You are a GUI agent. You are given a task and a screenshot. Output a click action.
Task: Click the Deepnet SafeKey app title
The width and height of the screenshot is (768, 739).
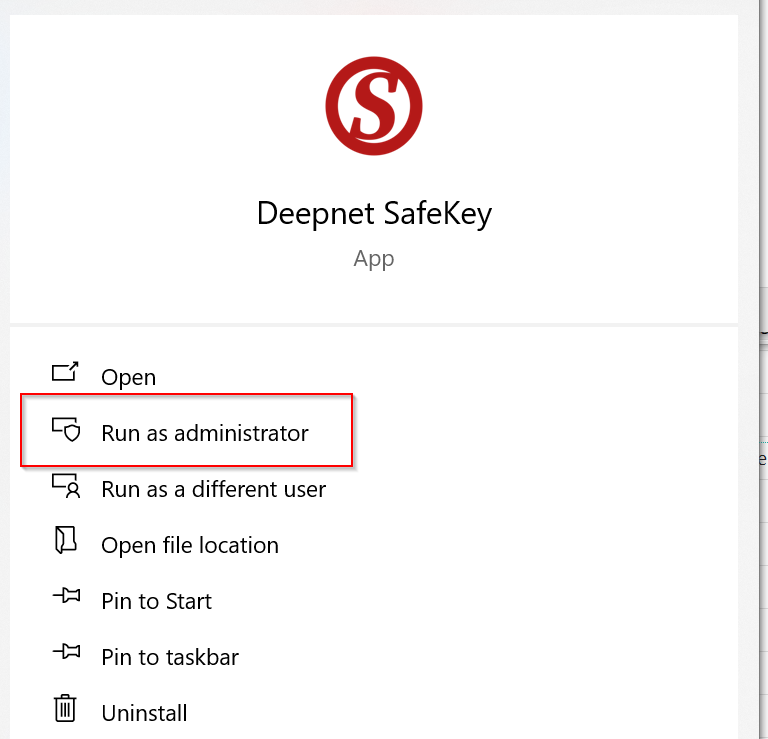click(x=374, y=214)
